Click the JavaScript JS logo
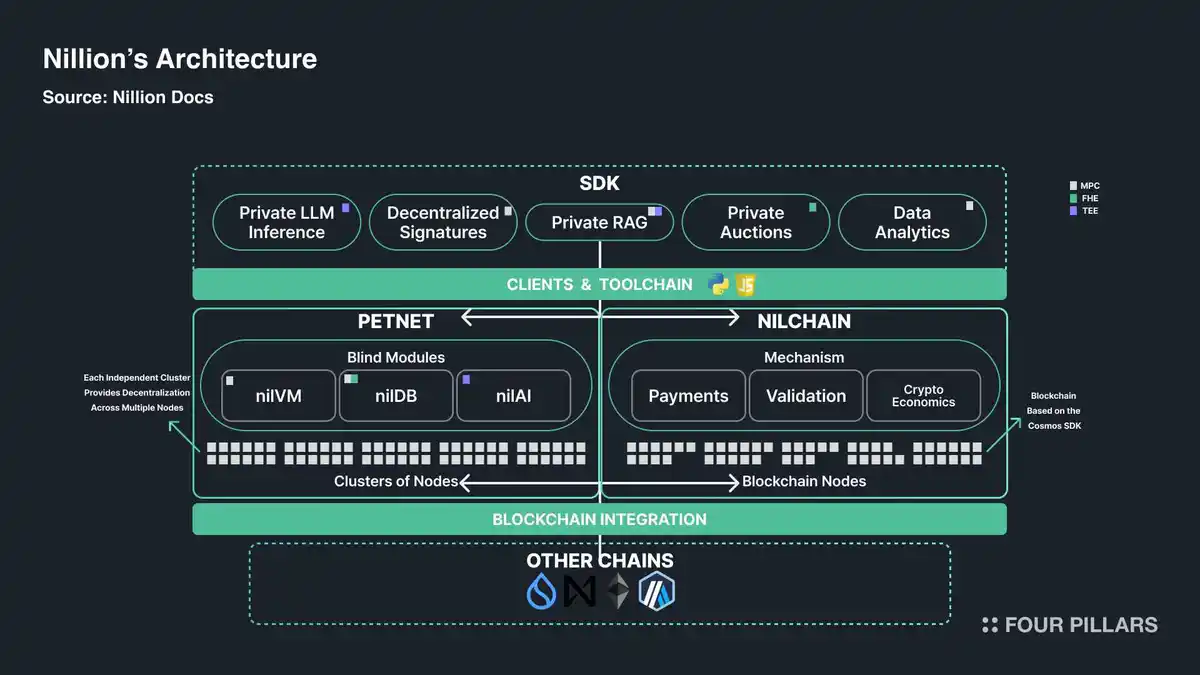1200x675 pixels. pos(745,284)
